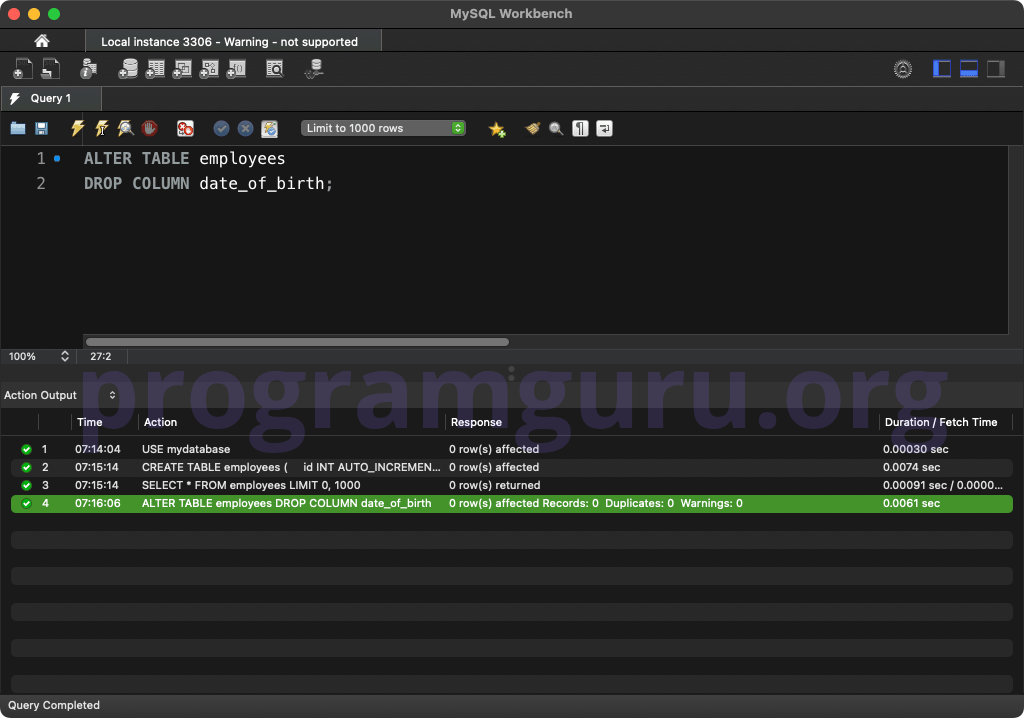This screenshot has width=1024, height=718.
Task: Create a new SQL tab icon
Action: pyautogui.click(x=23, y=69)
